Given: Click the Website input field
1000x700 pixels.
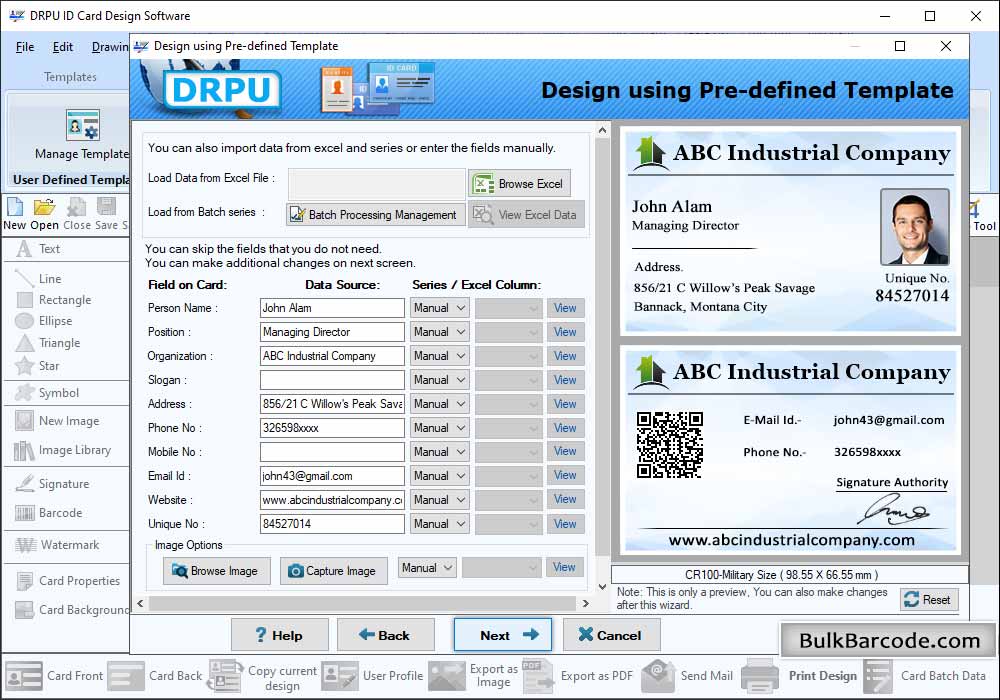Looking at the screenshot, I should click(x=332, y=500).
